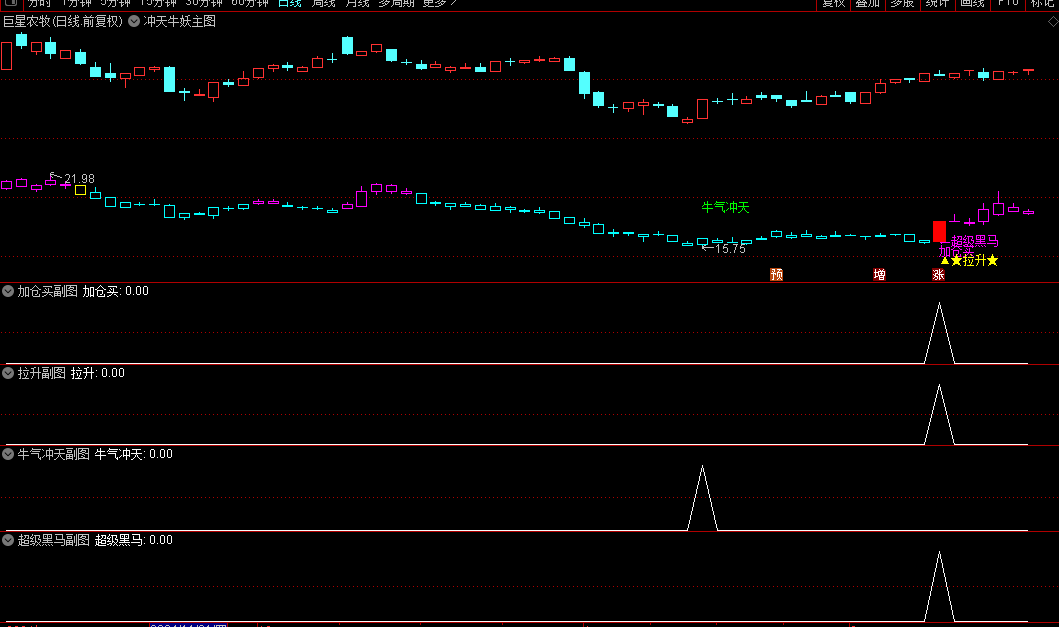The width and height of the screenshot is (1059, 627).
Task: Open the F10 company info button
Action: tap(1008, 3)
